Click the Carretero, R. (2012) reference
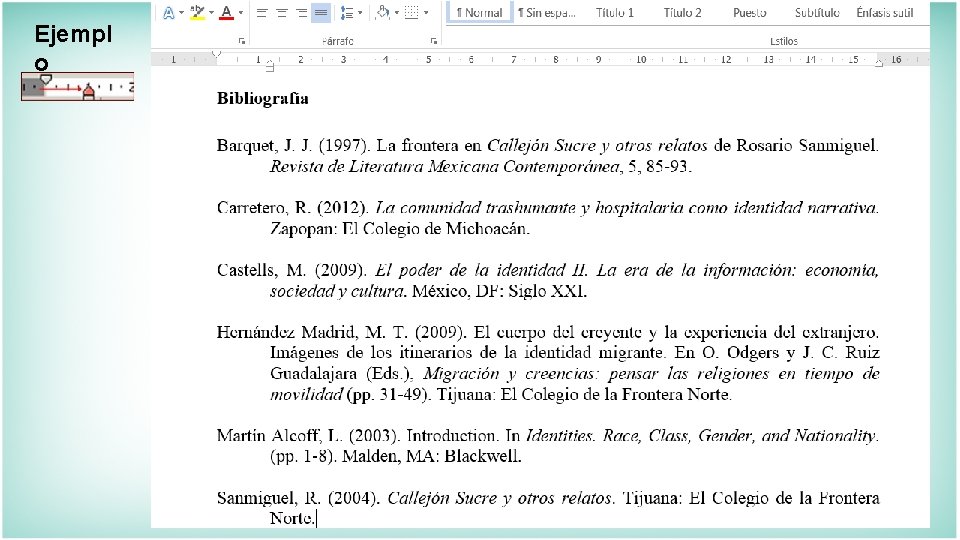Viewport: 960px width, 540px height. coord(548,218)
